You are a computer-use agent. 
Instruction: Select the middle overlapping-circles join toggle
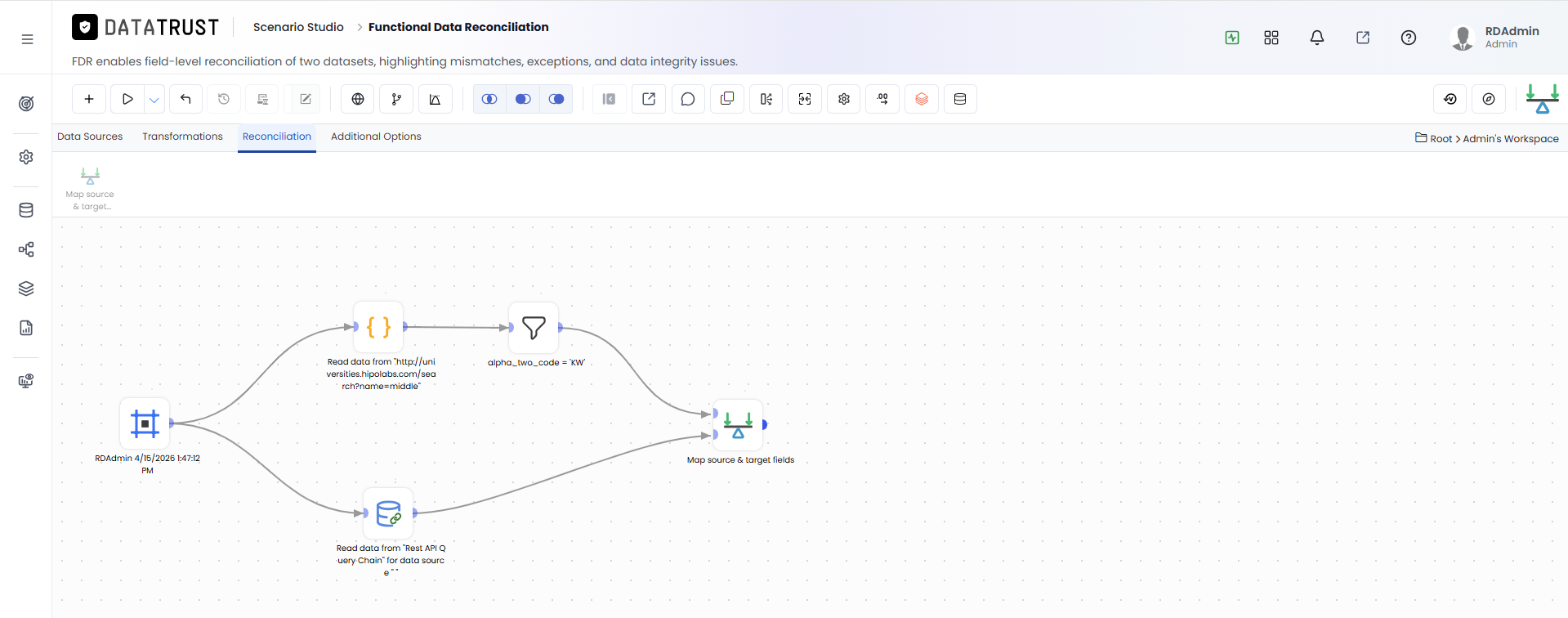tap(523, 99)
